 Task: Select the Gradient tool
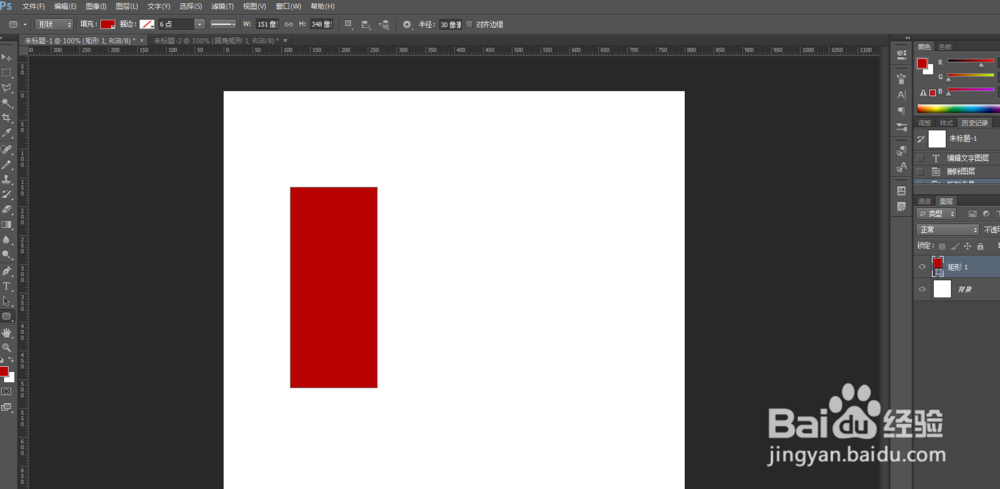pos(6,224)
